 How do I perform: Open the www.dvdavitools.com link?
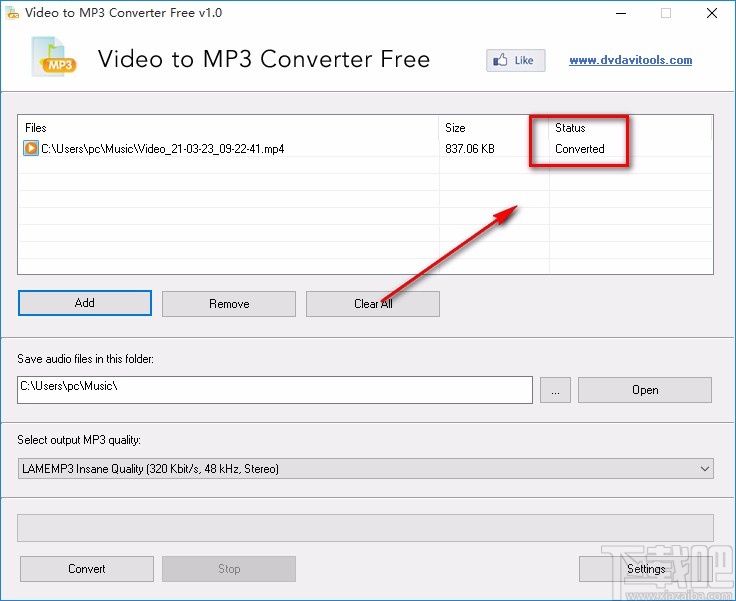click(x=630, y=60)
